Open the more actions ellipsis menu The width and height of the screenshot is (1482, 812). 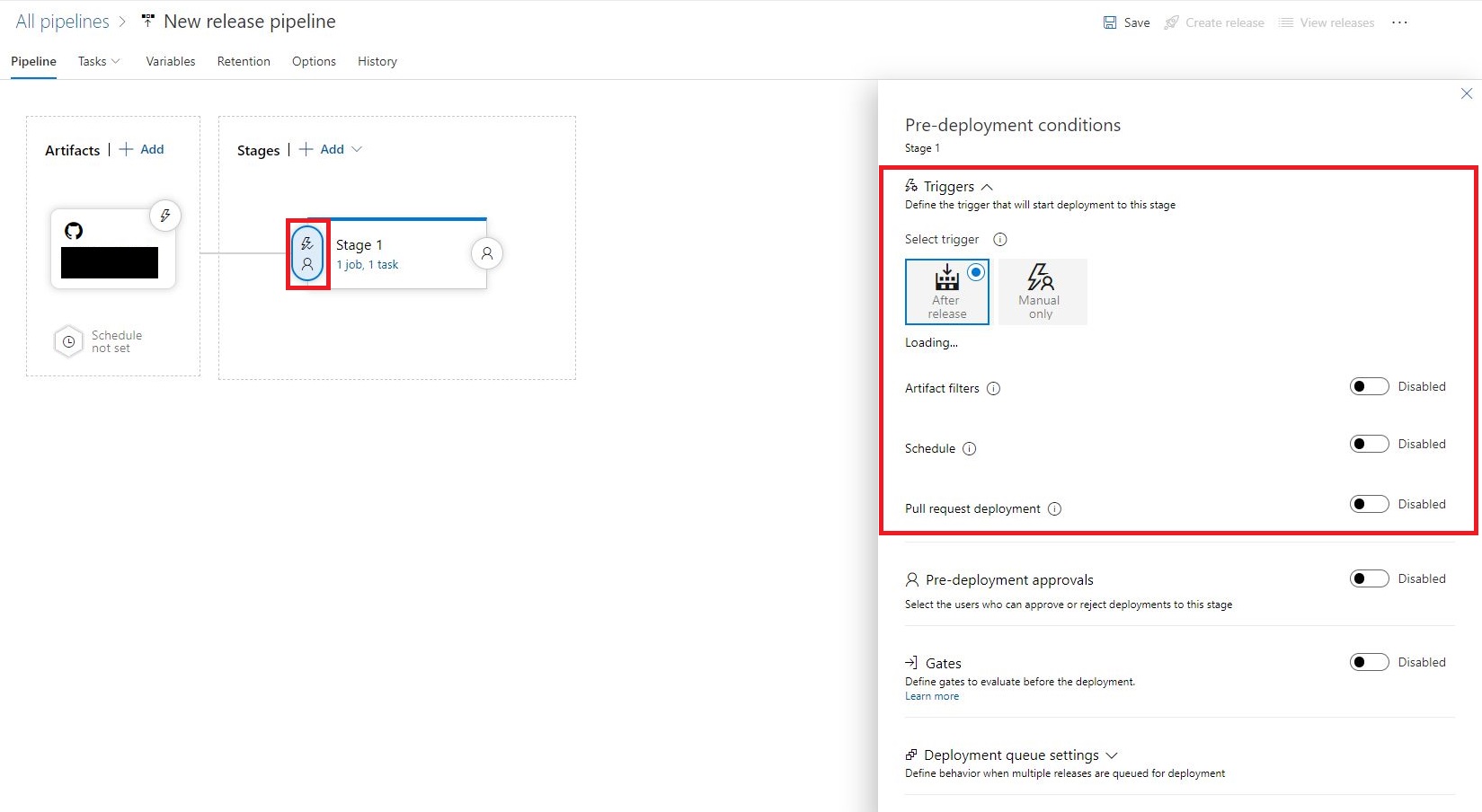pyautogui.click(x=1399, y=22)
